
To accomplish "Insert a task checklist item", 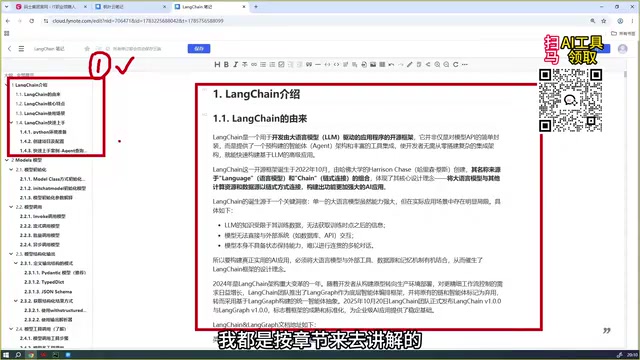I will (281, 64).
